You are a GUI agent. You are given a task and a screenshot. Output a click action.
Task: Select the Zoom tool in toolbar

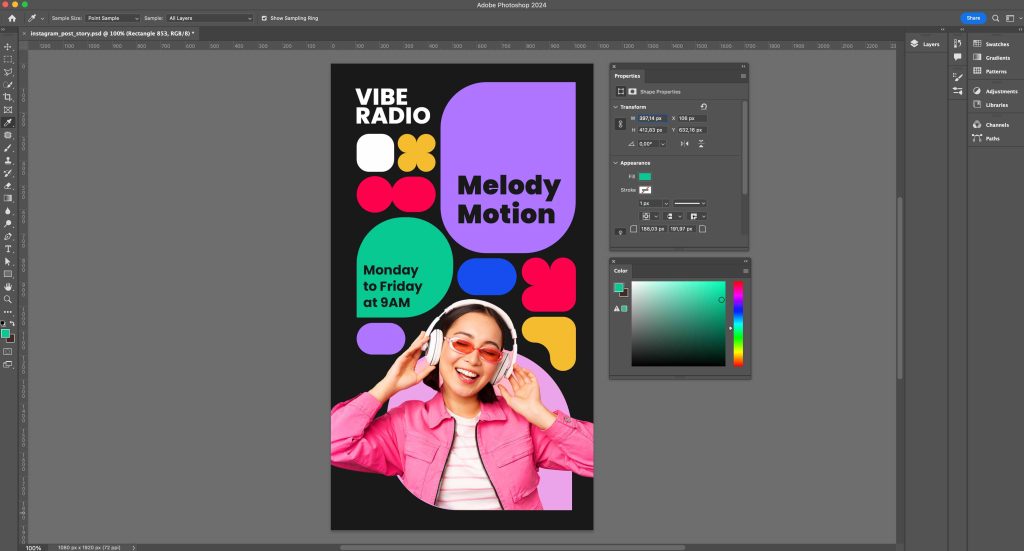coord(8,299)
